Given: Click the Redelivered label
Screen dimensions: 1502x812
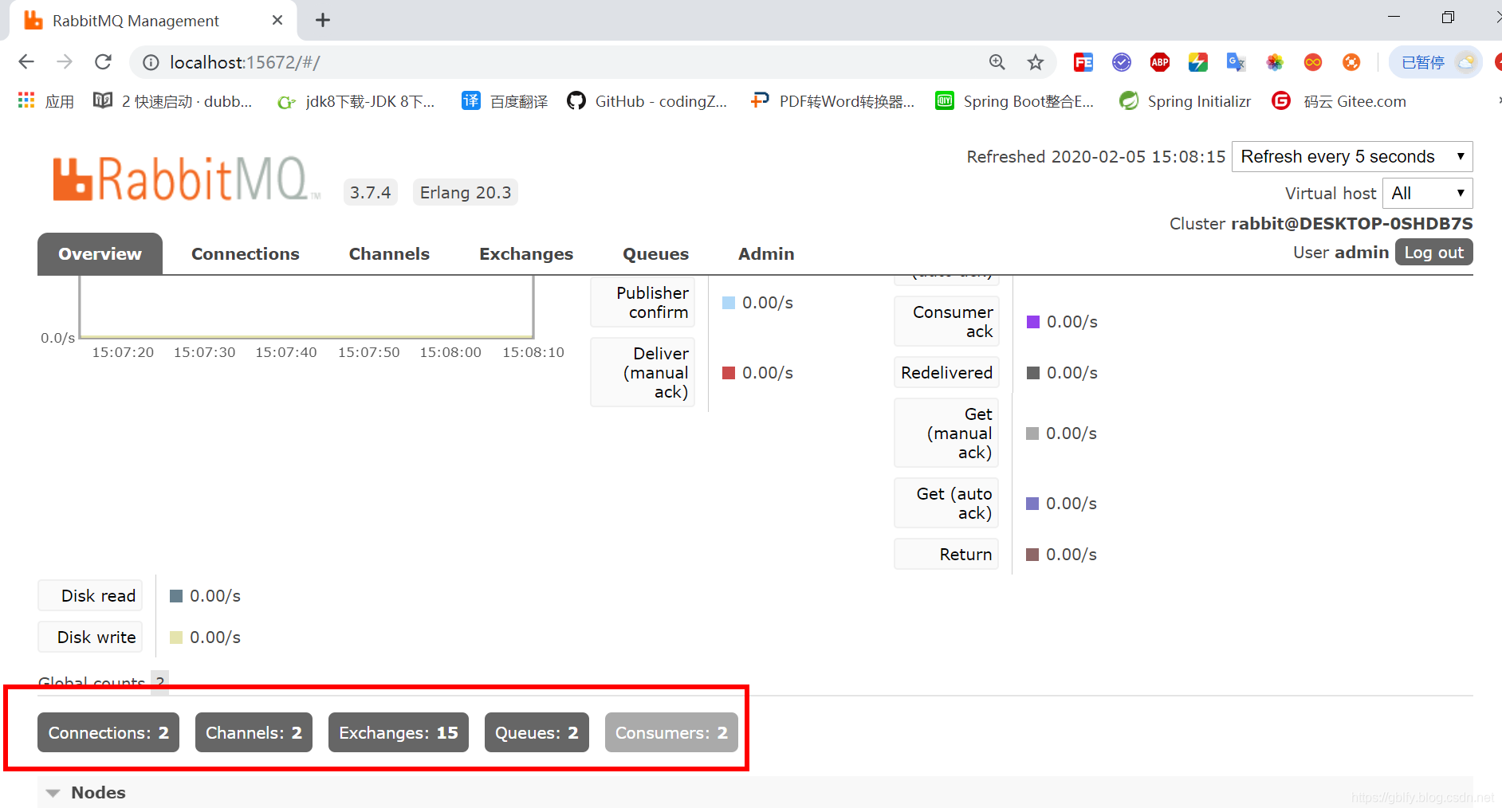Looking at the screenshot, I should click(946, 372).
